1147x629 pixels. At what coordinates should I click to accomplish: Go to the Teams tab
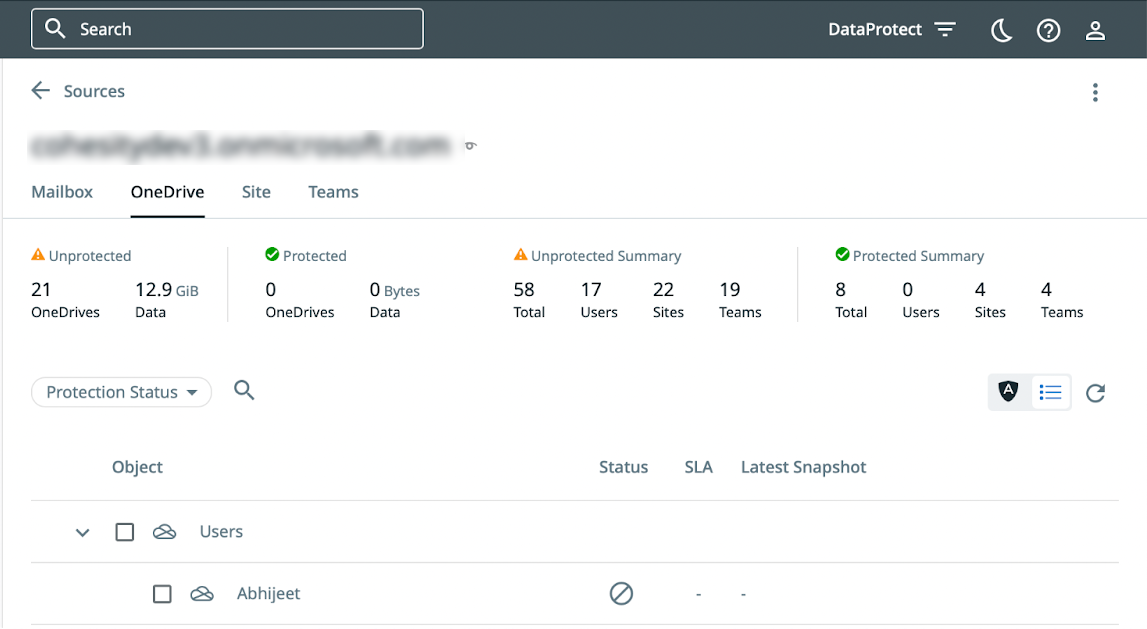click(334, 192)
